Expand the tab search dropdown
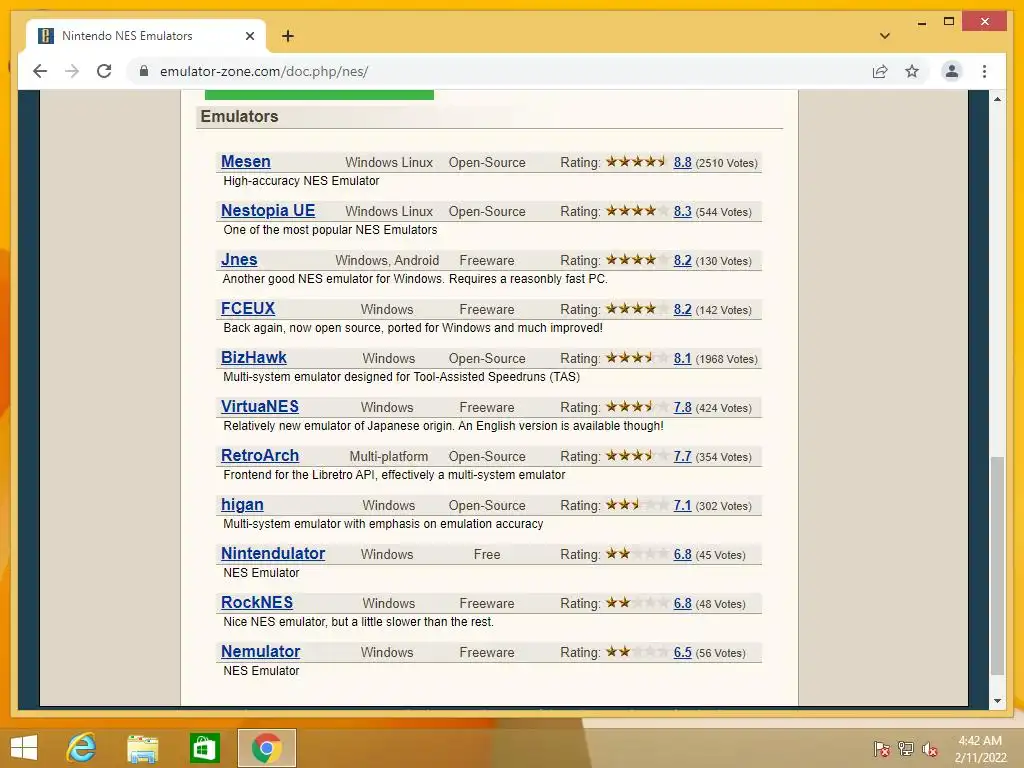The width and height of the screenshot is (1024, 768). pos(884,36)
